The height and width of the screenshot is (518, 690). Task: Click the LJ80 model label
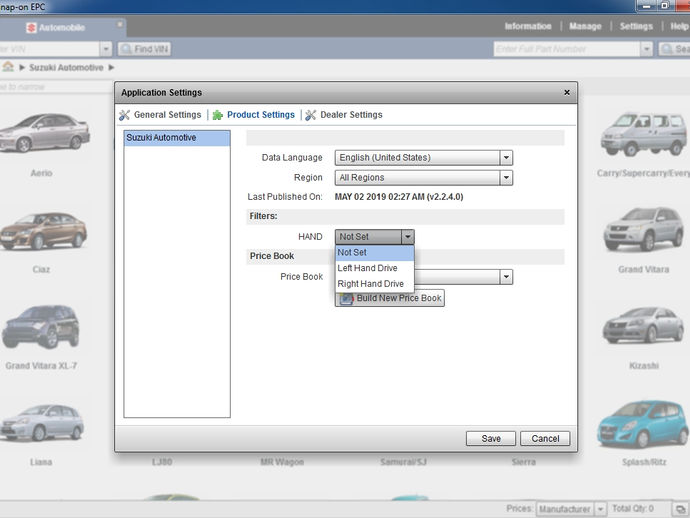coord(162,462)
